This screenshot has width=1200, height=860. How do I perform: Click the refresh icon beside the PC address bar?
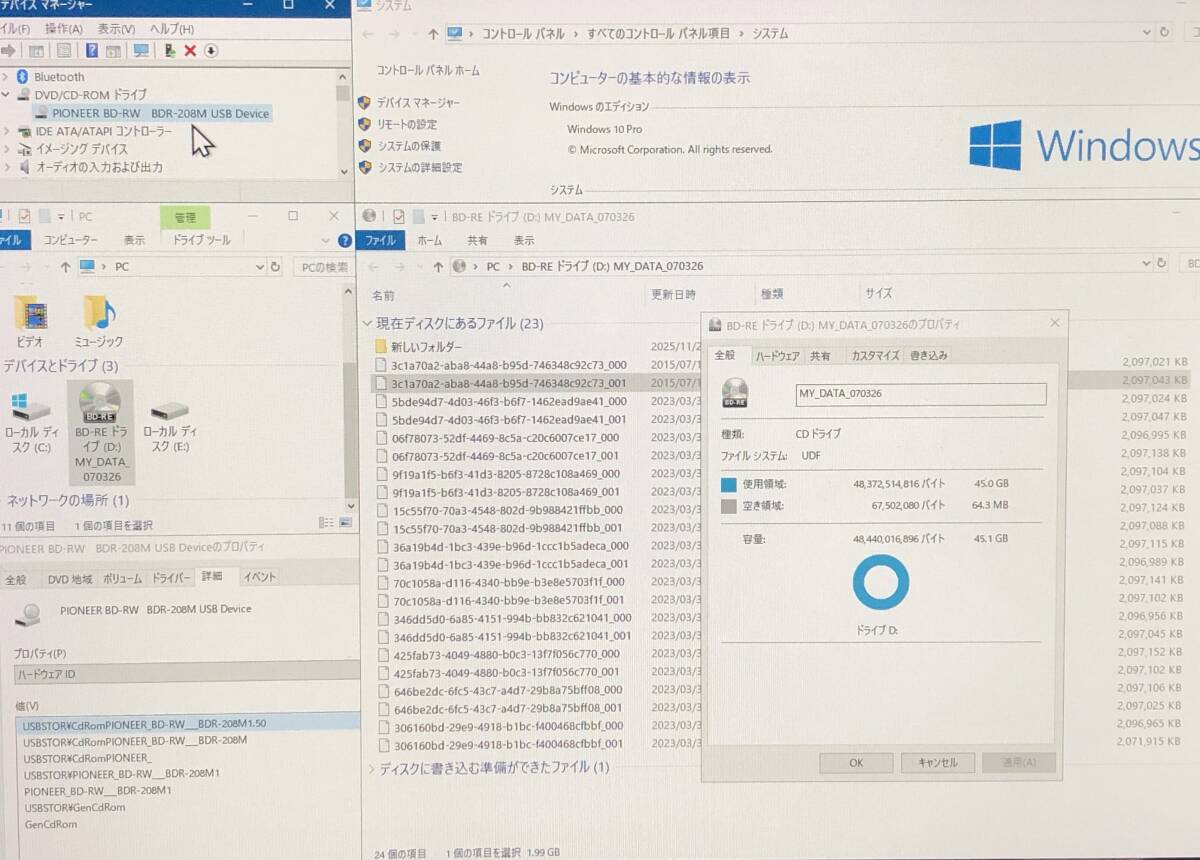pos(276,267)
